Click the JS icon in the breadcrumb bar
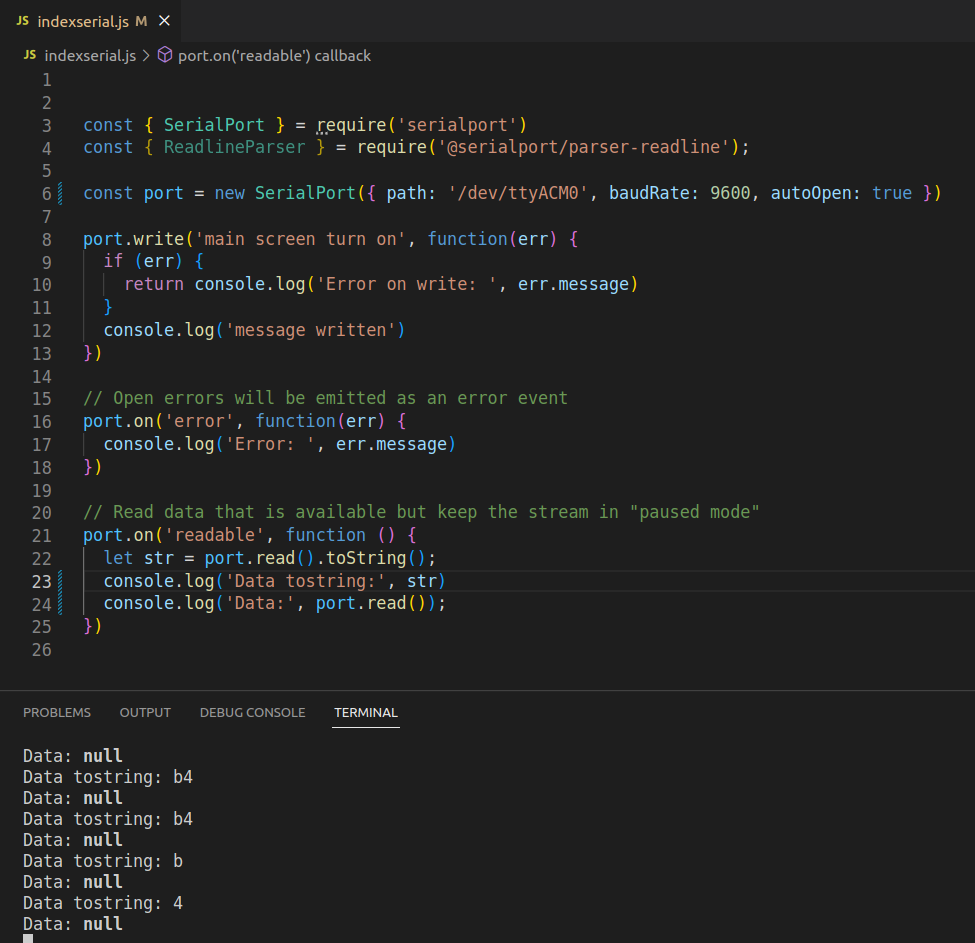Image resolution: width=975 pixels, height=943 pixels. pos(29,56)
